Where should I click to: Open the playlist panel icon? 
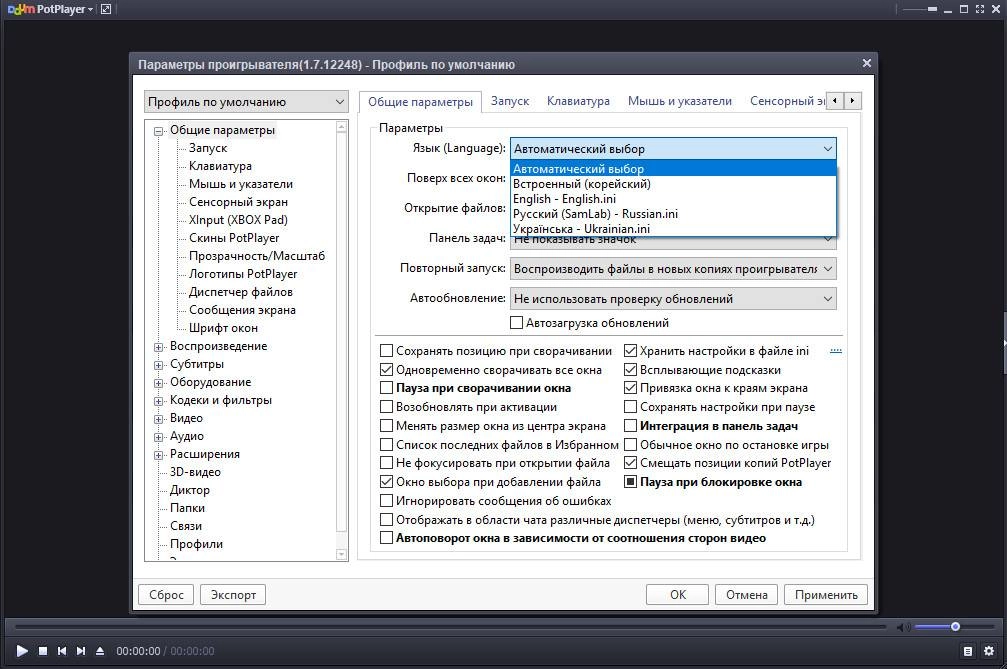[968, 651]
